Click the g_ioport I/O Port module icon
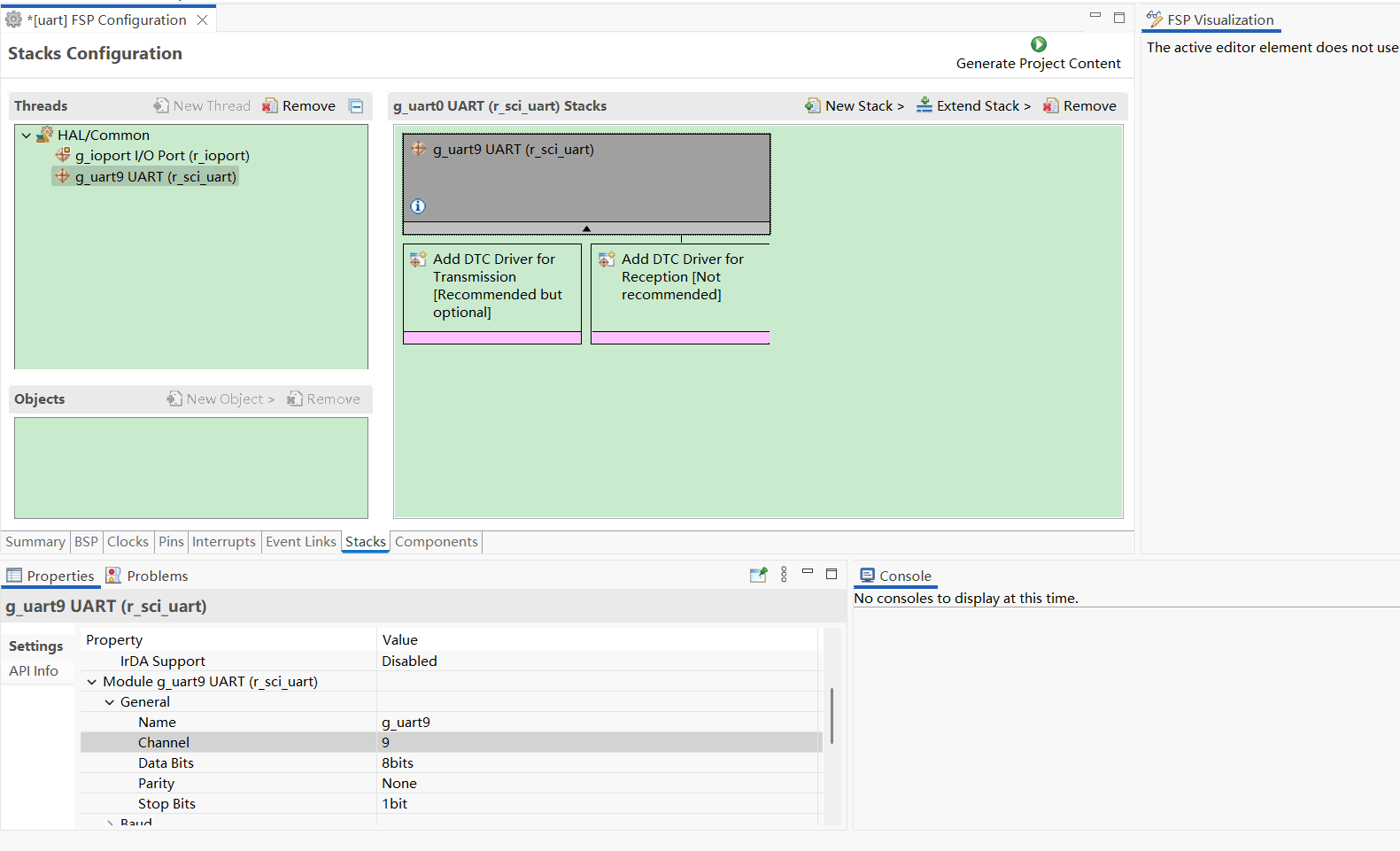 63,155
